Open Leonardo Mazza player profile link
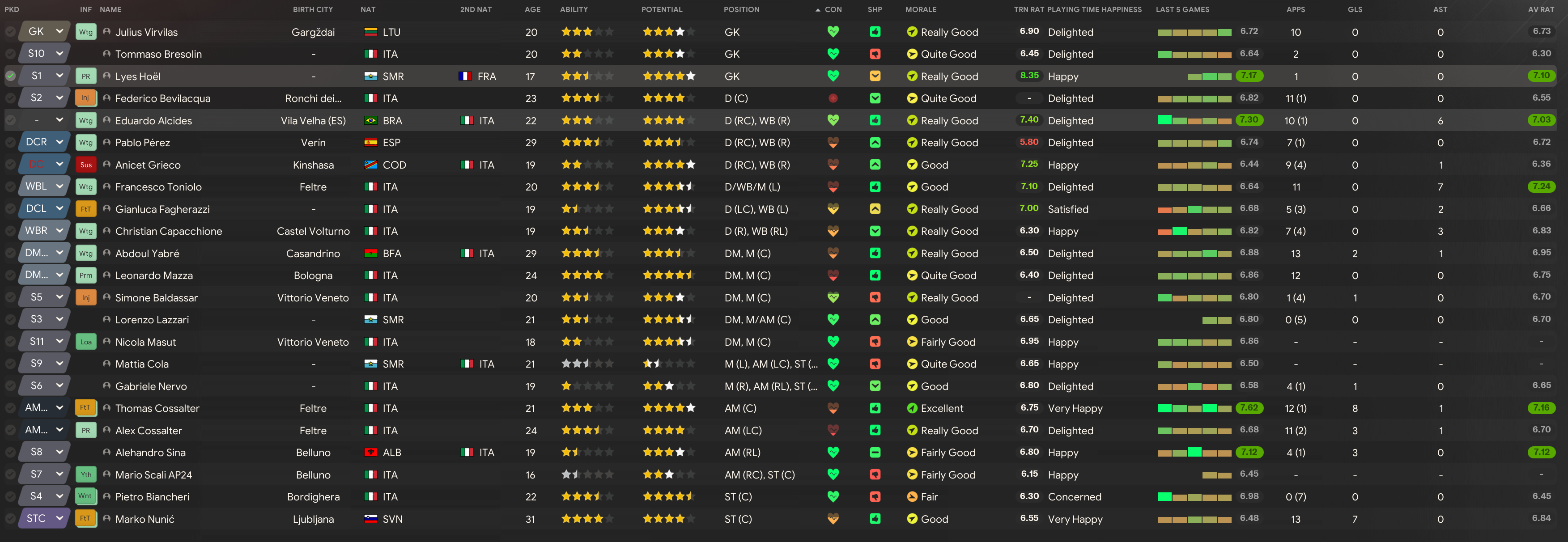 coord(154,275)
